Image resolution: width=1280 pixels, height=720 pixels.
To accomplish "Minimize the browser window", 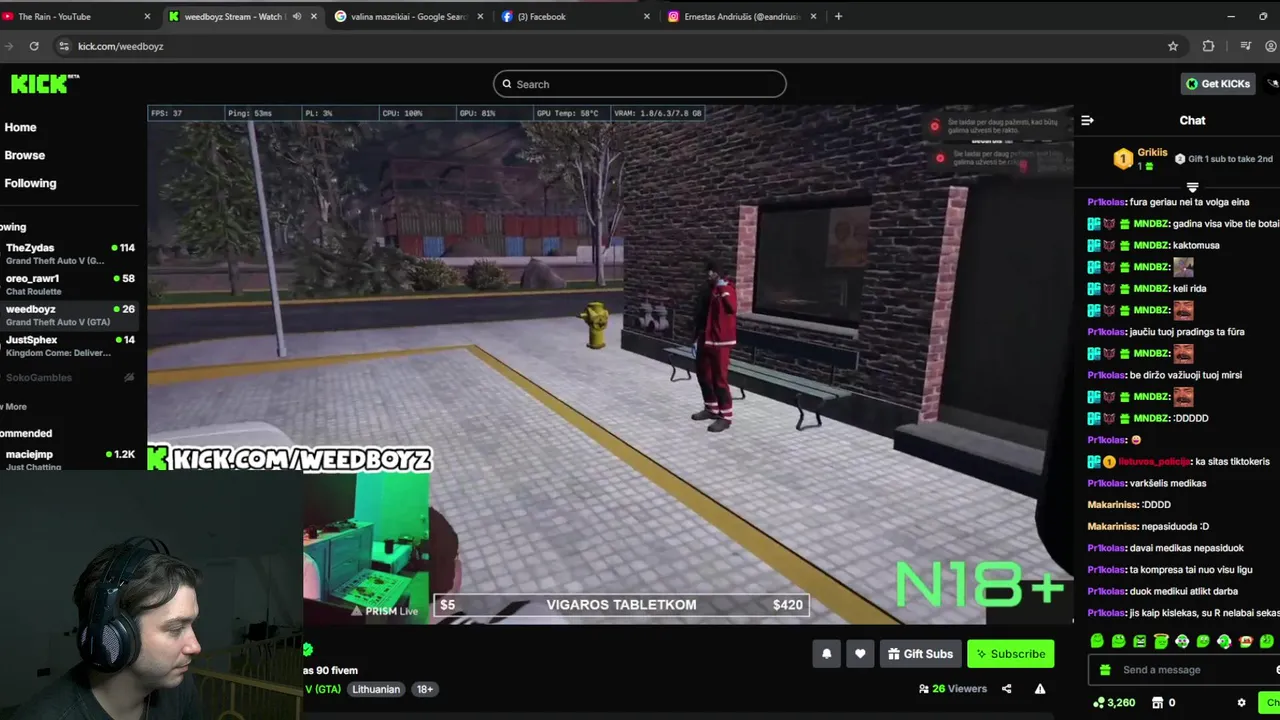I will point(1231,16).
